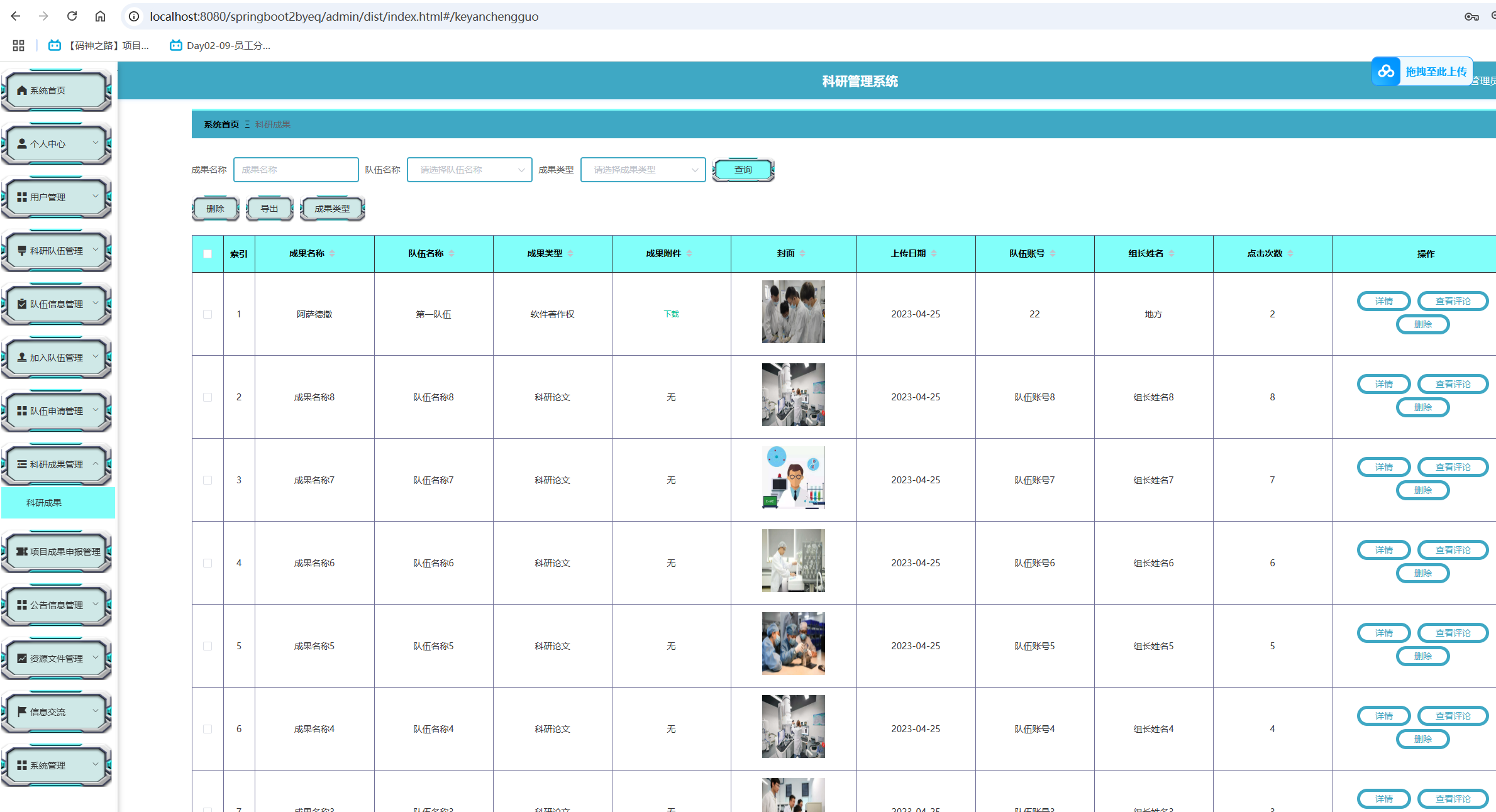Screen dimensions: 1496x812
Task: Expand the 队伍申请管理 sidebar menu
Action: pos(57,411)
